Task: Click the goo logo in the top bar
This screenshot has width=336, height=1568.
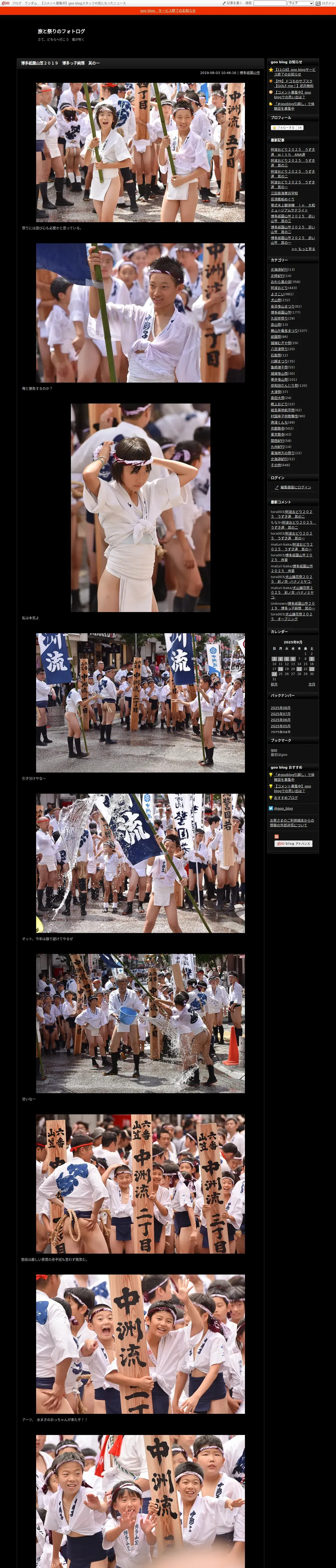Action: pyautogui.click(x=5, y=3)
